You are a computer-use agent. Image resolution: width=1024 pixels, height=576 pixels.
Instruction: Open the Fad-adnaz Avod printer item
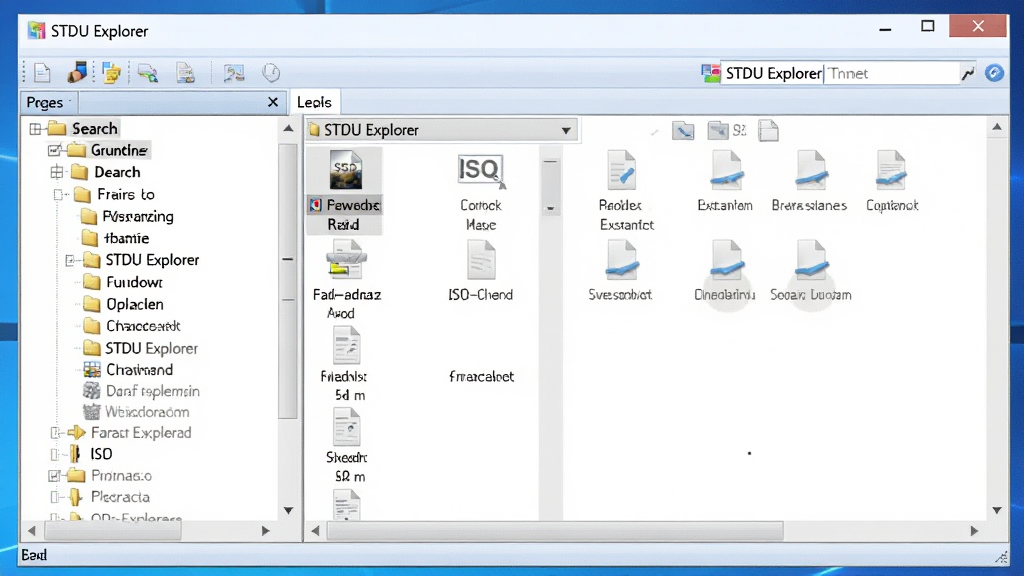point(346,280)
